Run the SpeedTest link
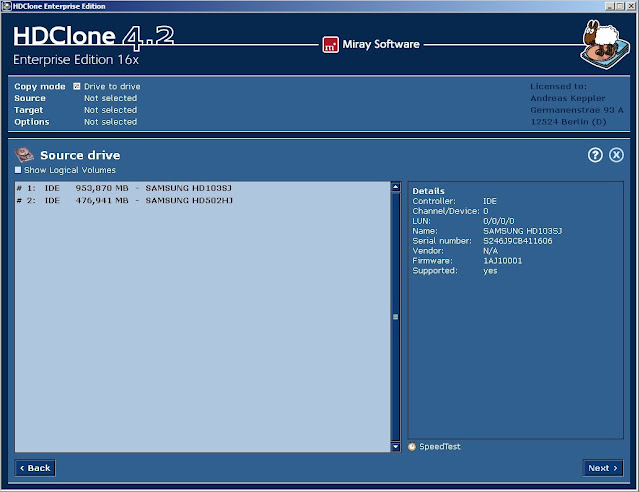The height and width of the screenshot is (492, 640). click(x=440, y=447)
